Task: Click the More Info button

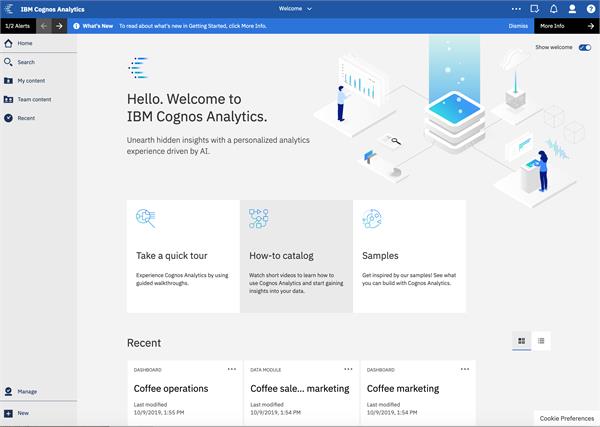Action: pos(567,26)
